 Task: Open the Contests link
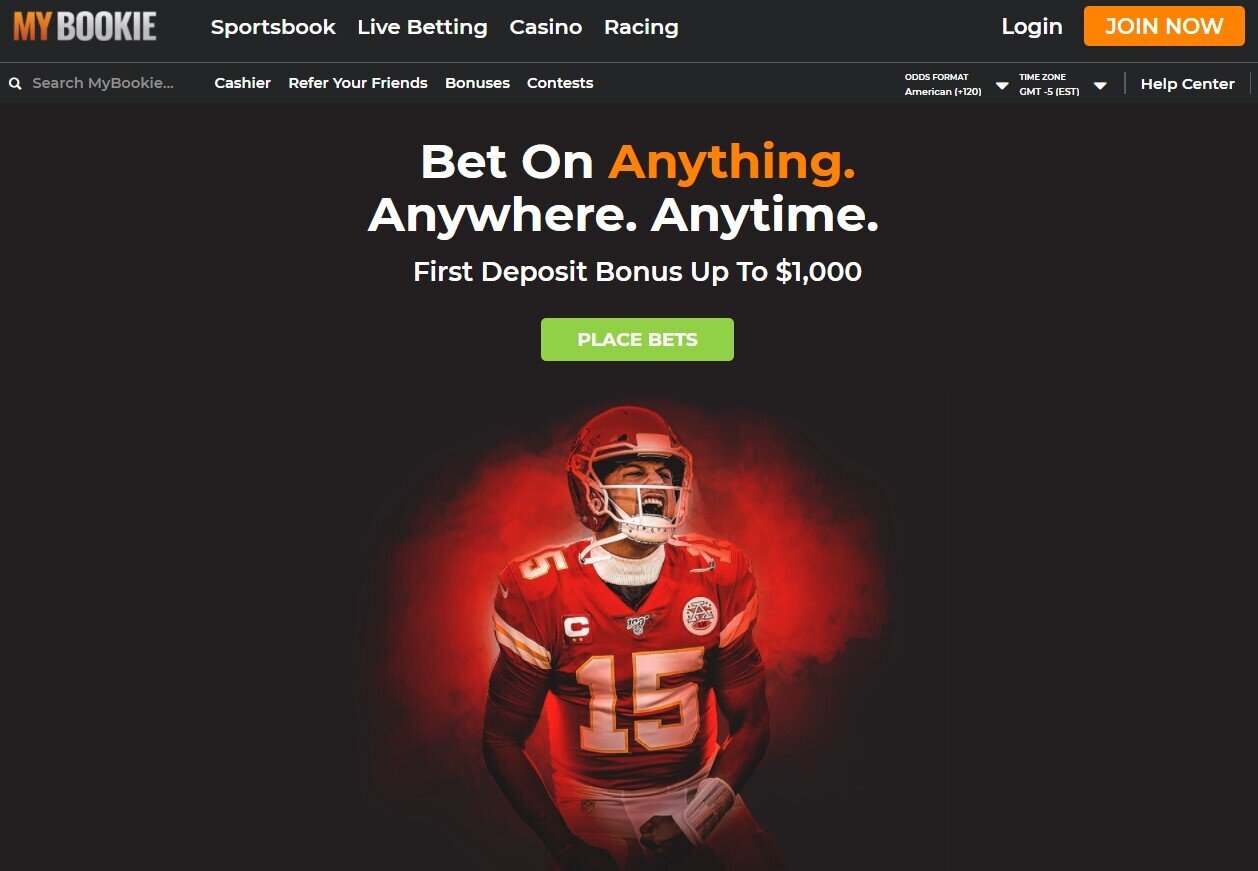click(x=560, y=83)
